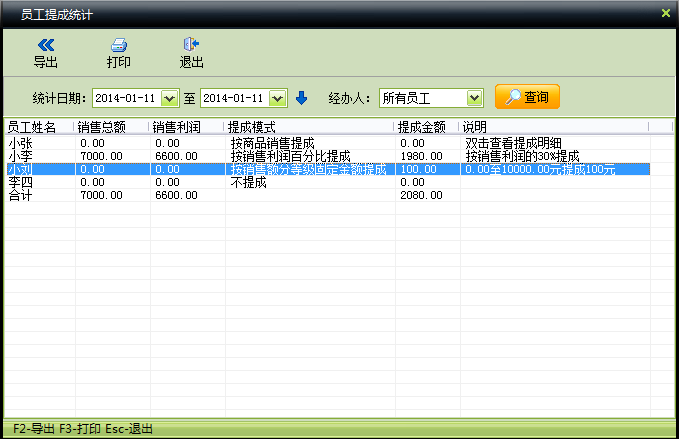The height and width of the screenshot is (439, 679).
Task: Select the 小张 employee row
Action: pyautogui.click(x=327, y=143)
